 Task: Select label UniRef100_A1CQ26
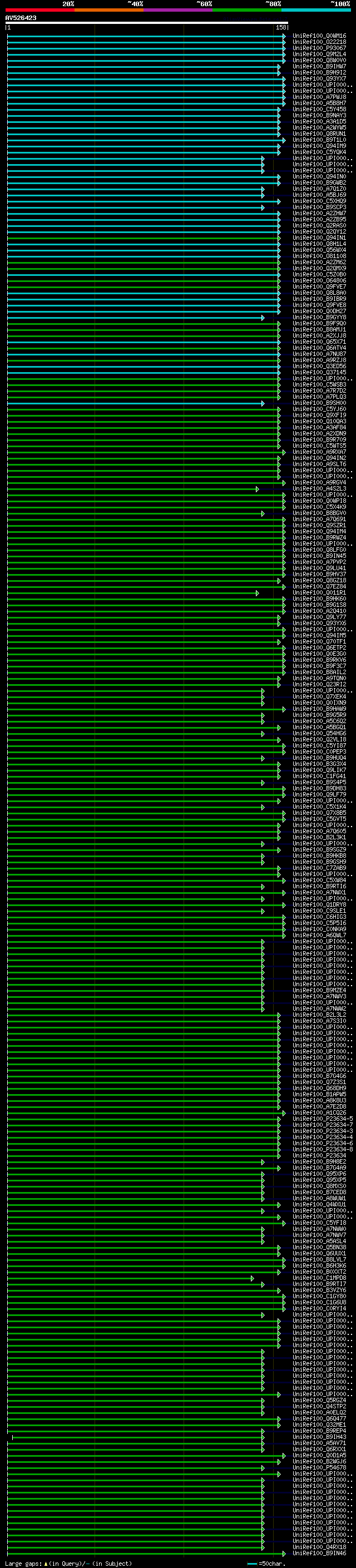[x=319, y=1112]
